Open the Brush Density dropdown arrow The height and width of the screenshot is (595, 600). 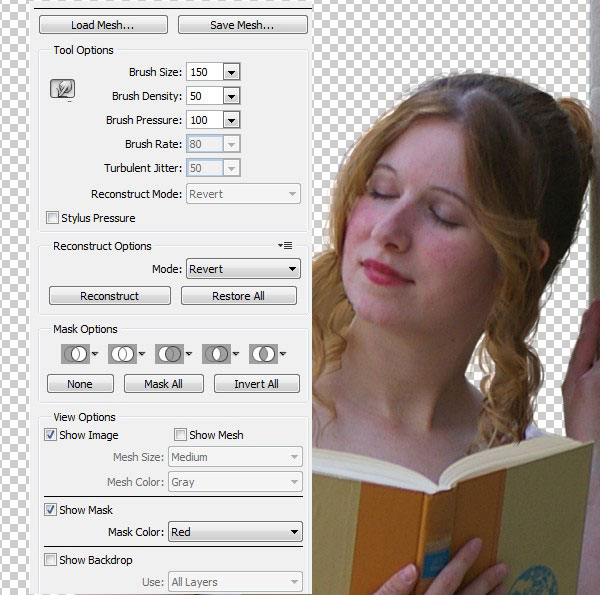coord(231,96)
